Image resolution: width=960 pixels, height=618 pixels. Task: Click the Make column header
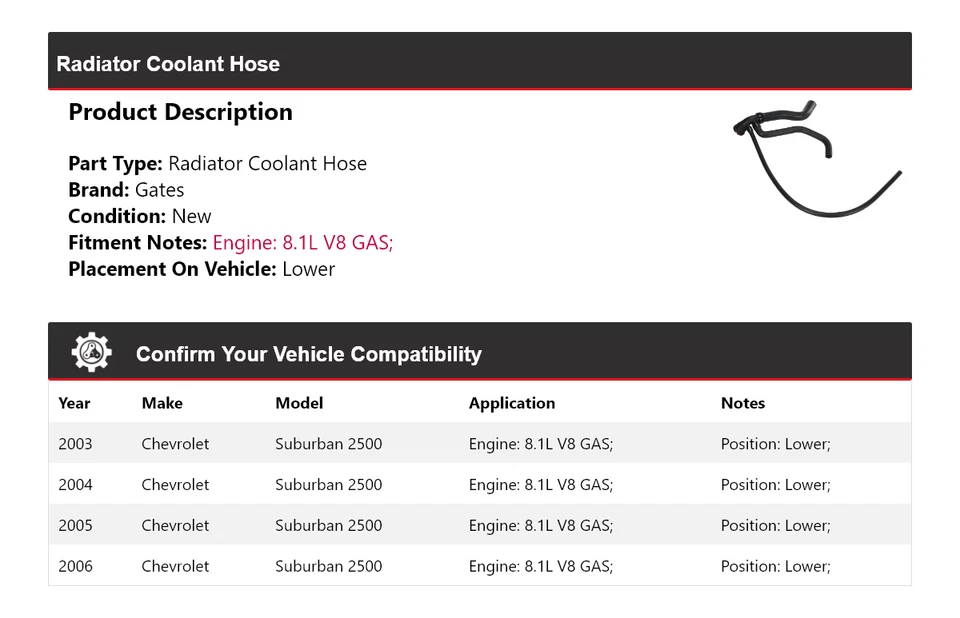coord(162,403)
